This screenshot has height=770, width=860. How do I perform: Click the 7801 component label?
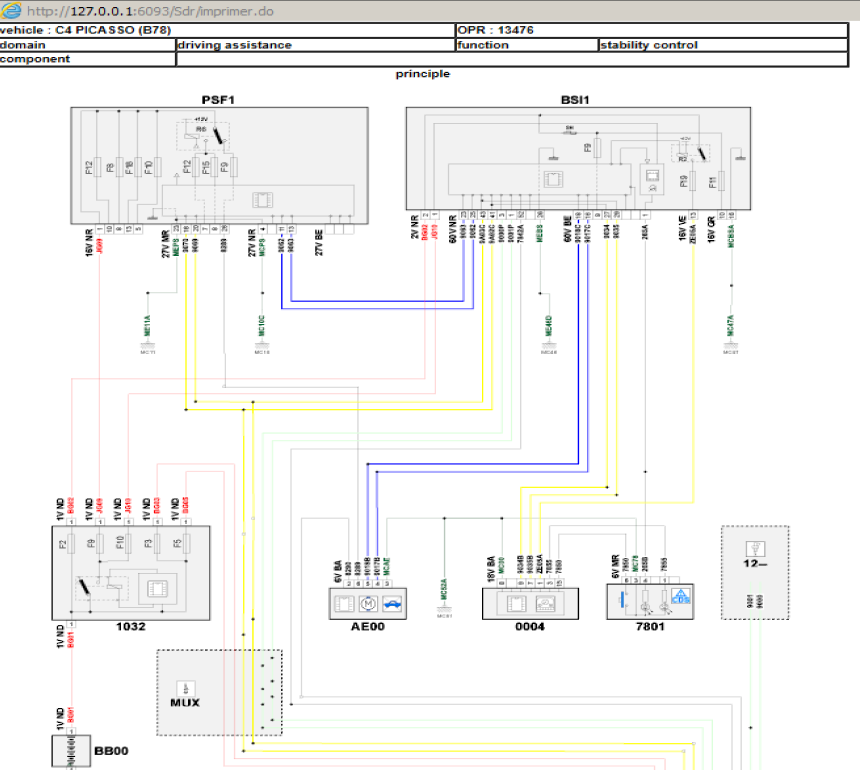pos(650,627)
